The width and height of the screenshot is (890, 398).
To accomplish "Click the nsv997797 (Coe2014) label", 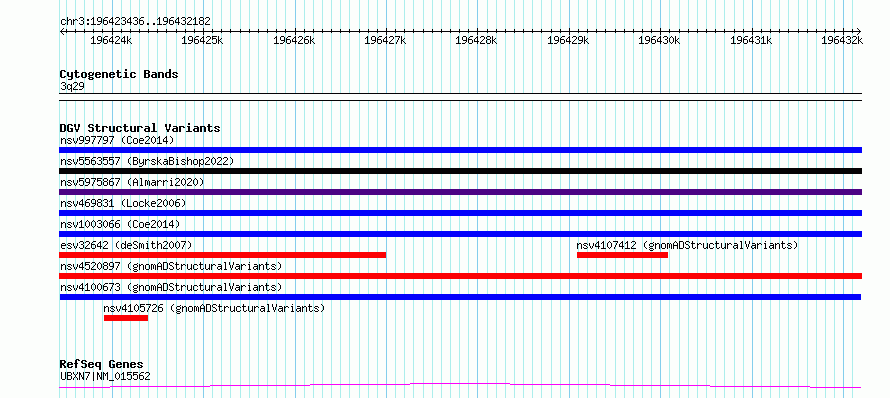I will (117, 140).
